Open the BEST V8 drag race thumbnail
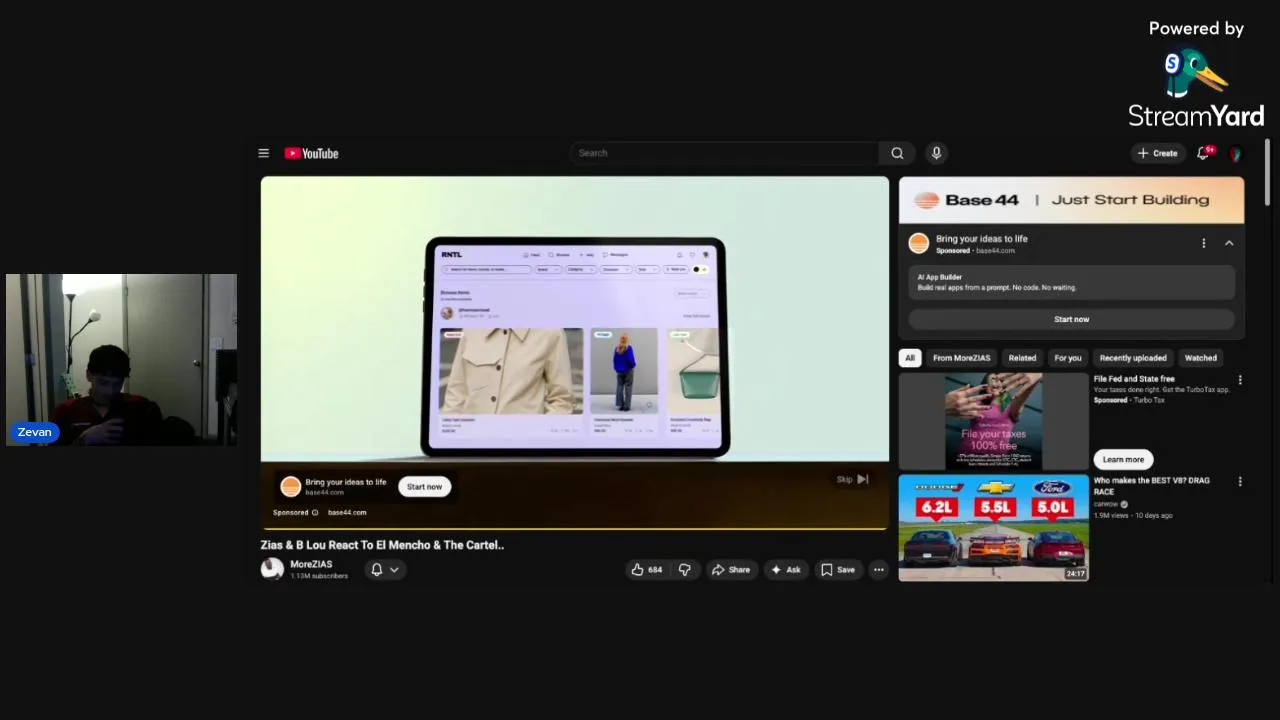This screenshot has height=720, width=1280. (993, 527)
